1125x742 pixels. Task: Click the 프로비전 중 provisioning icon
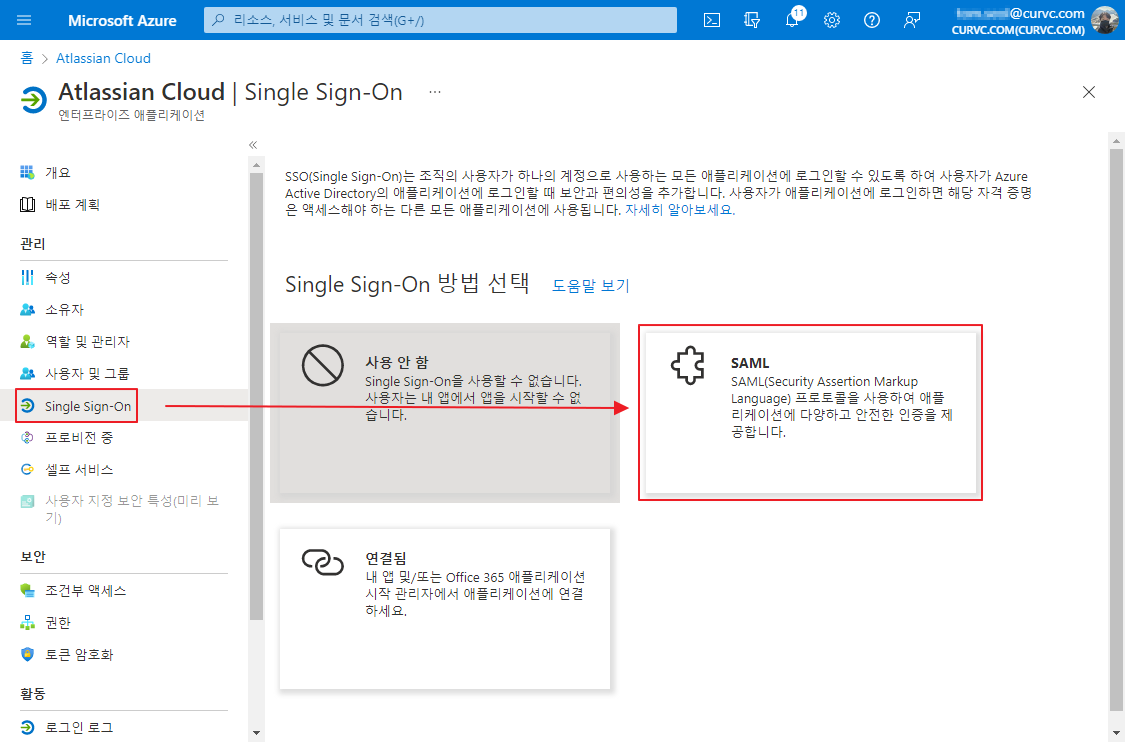tap(27, 437)
